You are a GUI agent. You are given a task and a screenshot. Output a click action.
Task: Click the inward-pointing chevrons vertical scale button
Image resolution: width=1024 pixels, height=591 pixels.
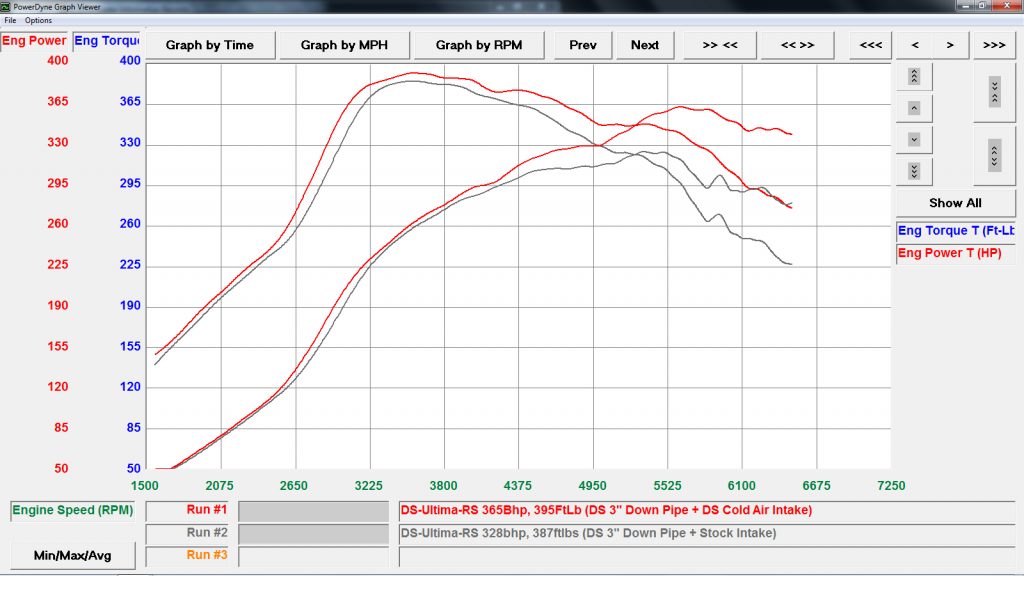pos(994,92)
